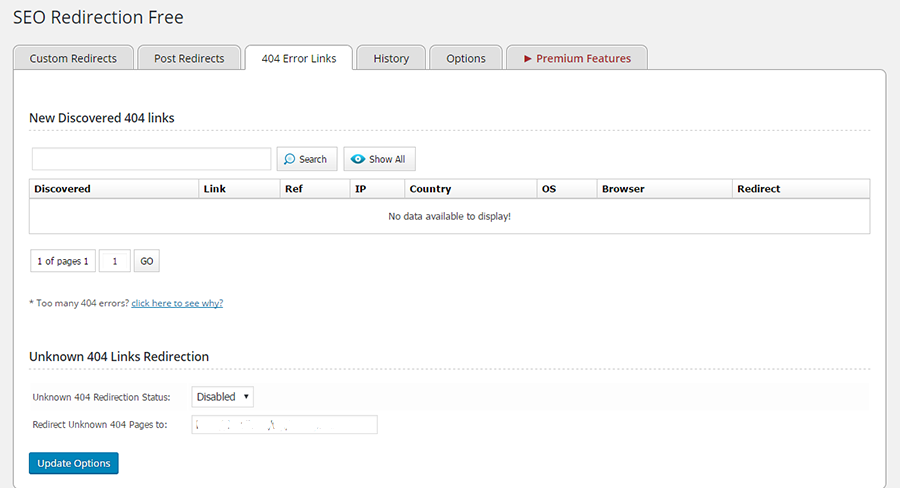The width and height of the screenshot is (900, 488).
Task: Click the Redirect Unknown 404 Pages to field
Action: (285, 425)
